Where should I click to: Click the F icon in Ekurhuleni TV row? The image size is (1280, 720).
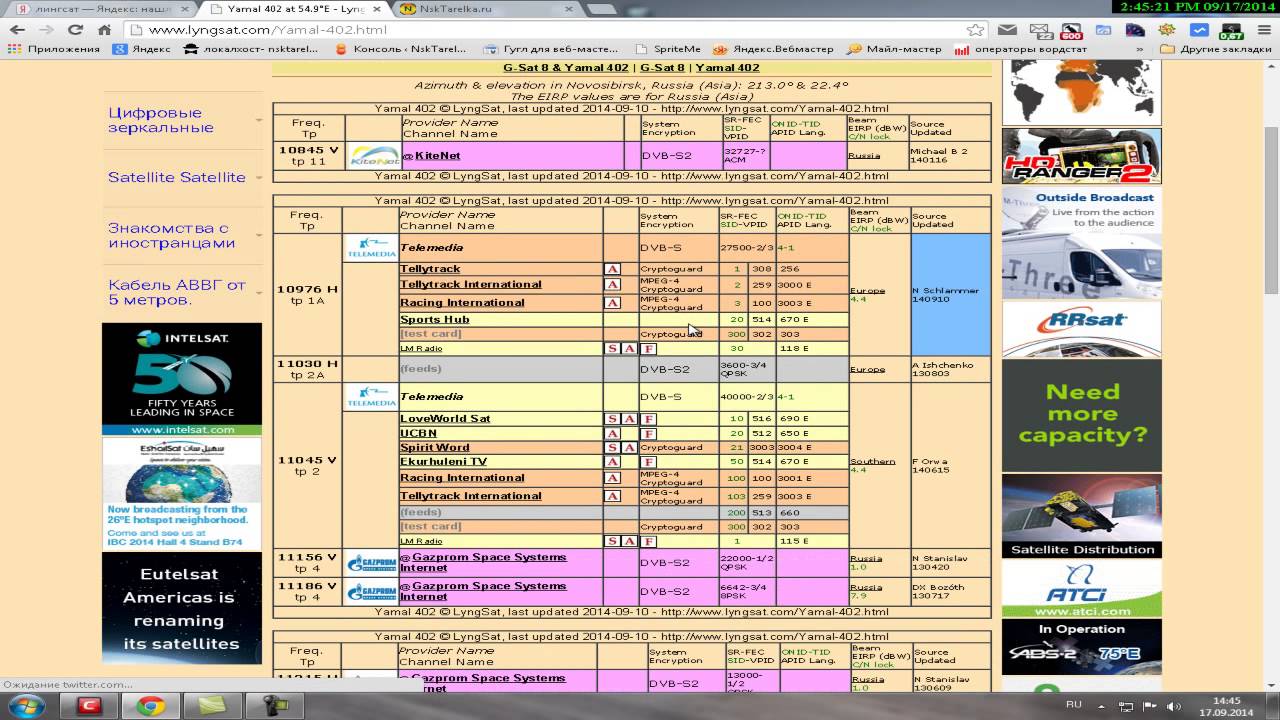(x=648, y=462)
